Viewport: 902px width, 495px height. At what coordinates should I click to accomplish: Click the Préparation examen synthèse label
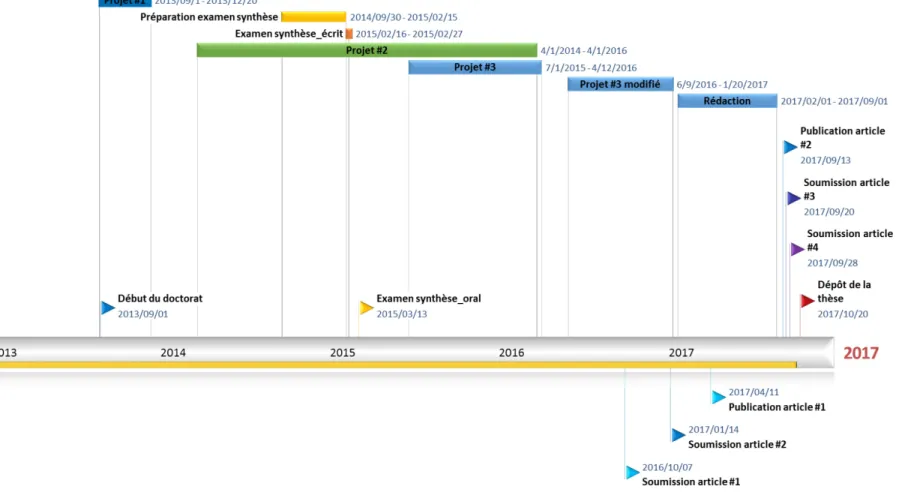pyautogui.click(x=209, y=17)
